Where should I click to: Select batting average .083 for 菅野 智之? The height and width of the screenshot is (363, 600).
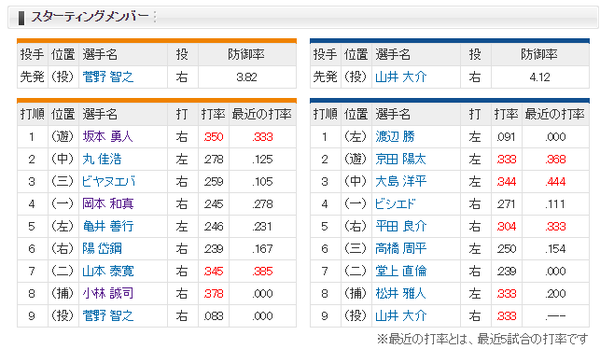pyautogui.click(x=214, y=316)
